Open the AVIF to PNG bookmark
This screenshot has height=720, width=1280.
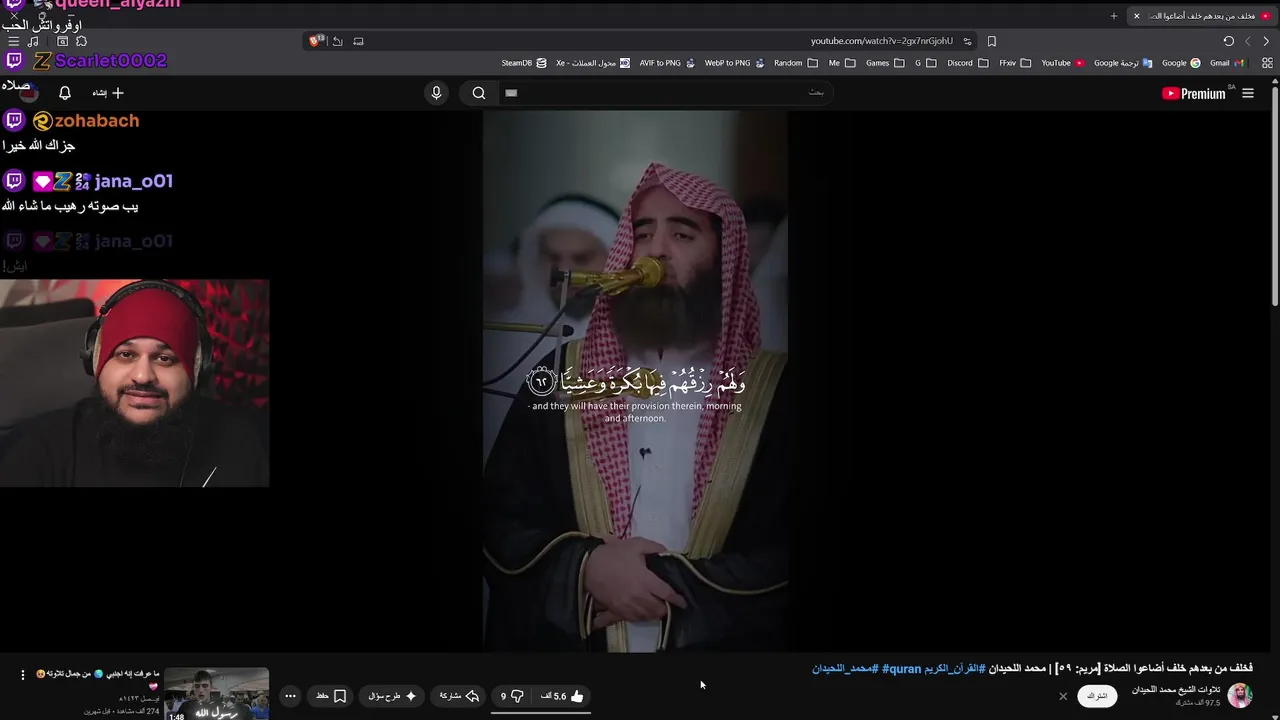667,63
